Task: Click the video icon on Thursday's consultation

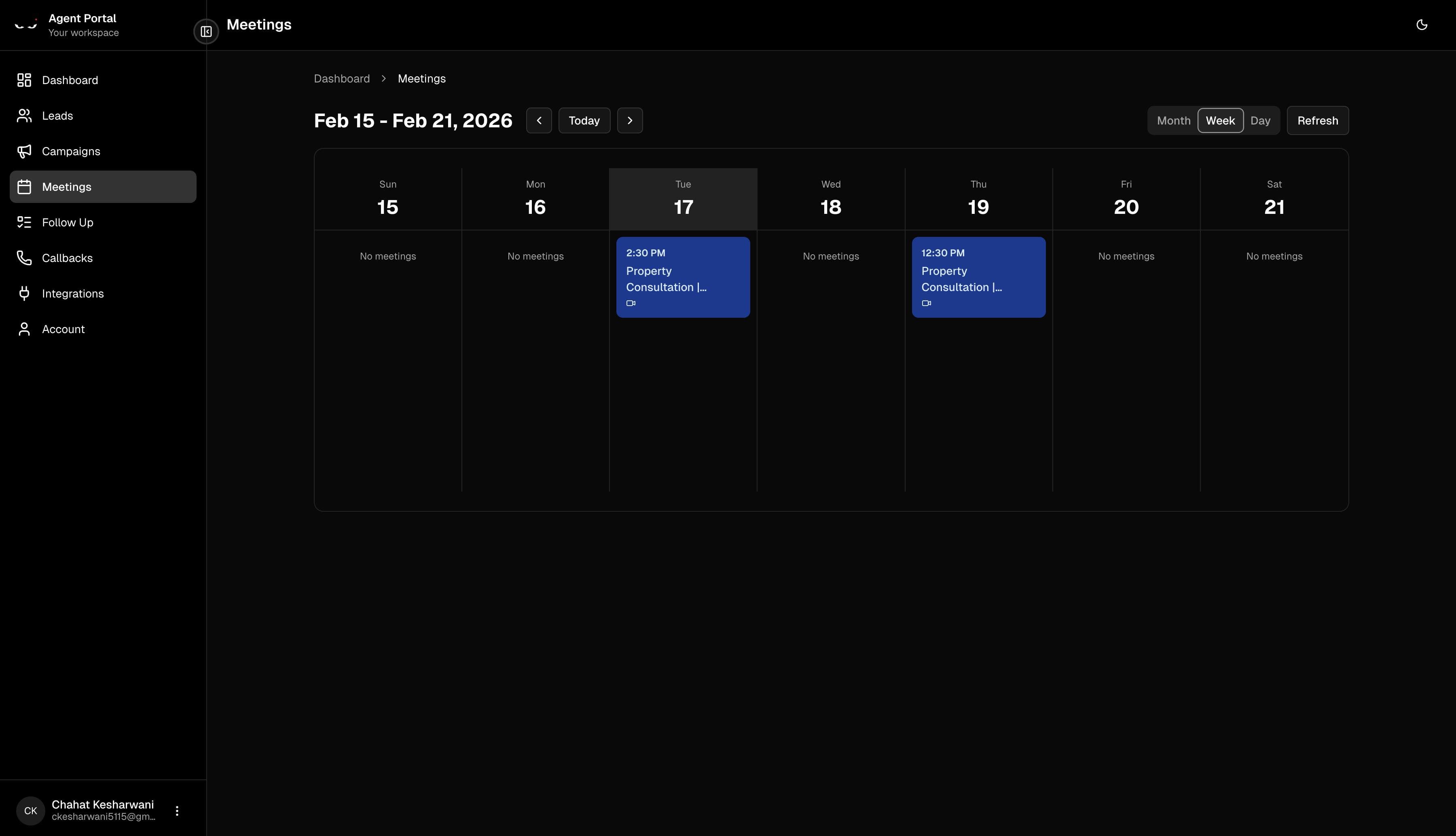Action: tap(926, 303)
